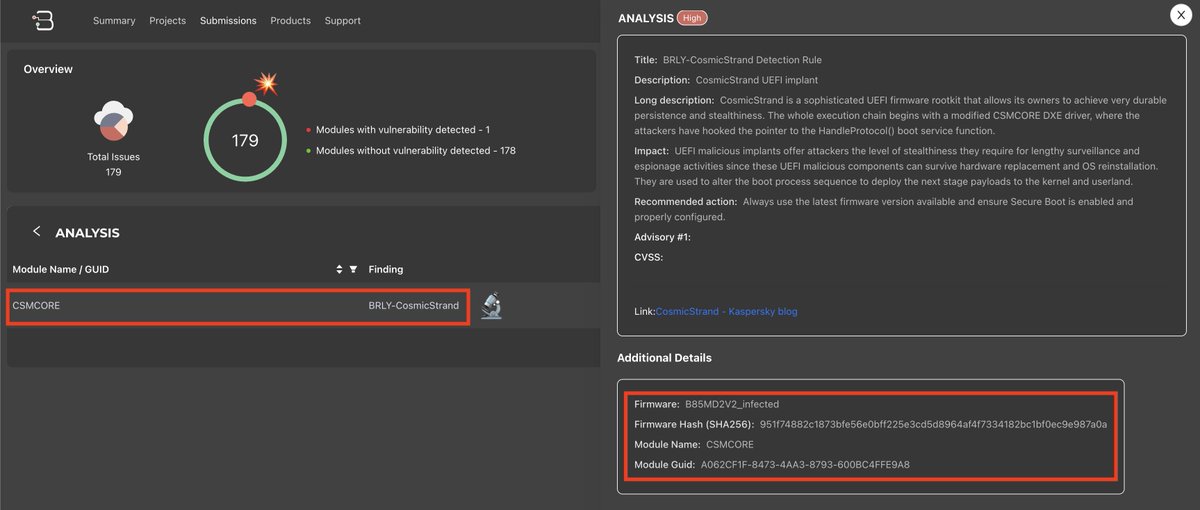Screen dimensions: 1200x510
Task: Open the Support menu item
Action: [x=343, y=20]
